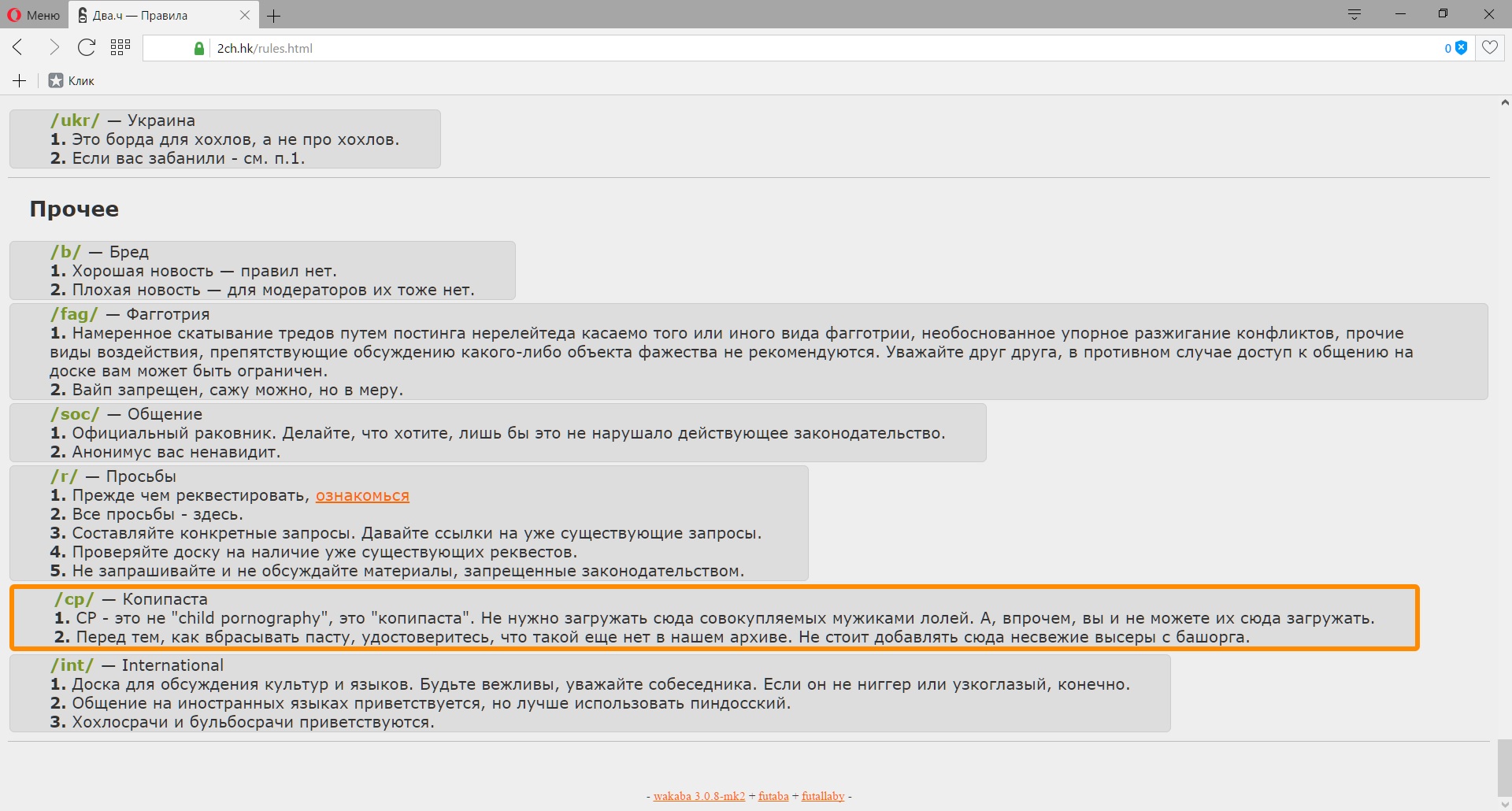Image resolution: width=1512 pixels, height=811 pixels.
Task: Open the "futallaby" footer link
Action: [x=823, y=796]
